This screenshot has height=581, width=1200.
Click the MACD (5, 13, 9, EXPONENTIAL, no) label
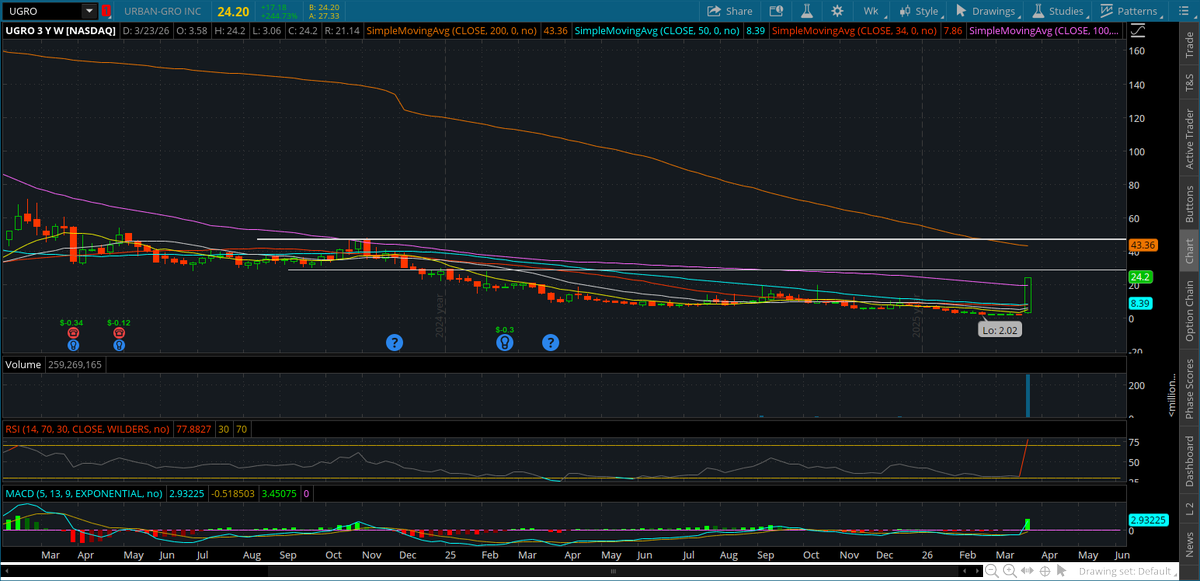83,493
